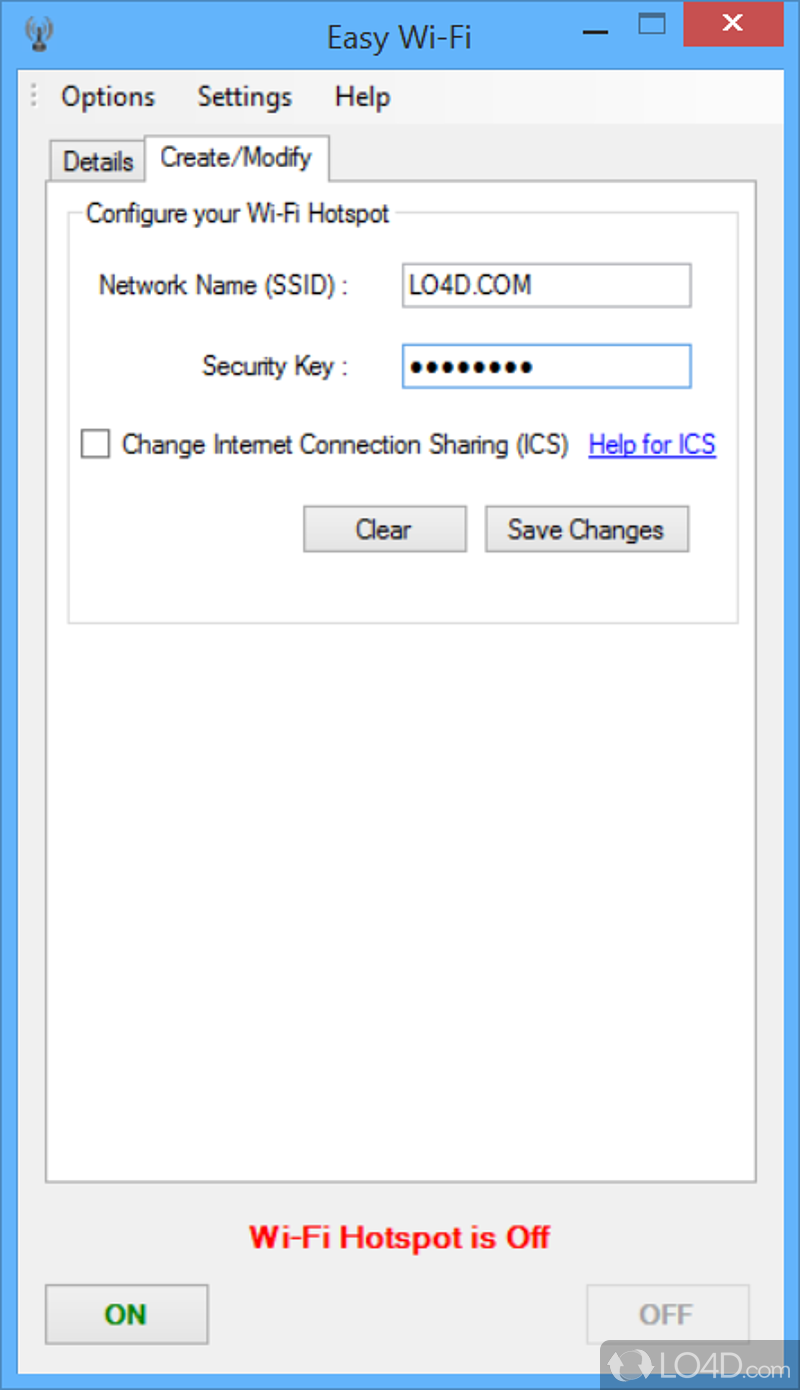The width and height of the screenshot is (800, 1390).
Task: Select the Create/Modify tab
Action: click(236, 158)
